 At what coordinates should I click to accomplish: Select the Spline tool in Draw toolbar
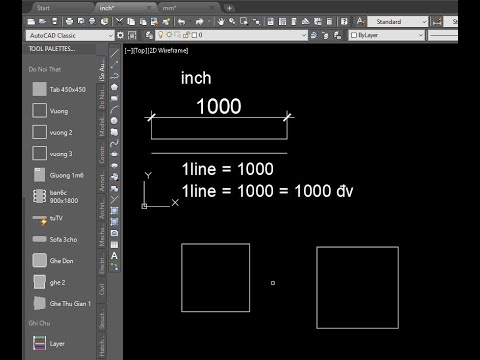pos(114,143)
